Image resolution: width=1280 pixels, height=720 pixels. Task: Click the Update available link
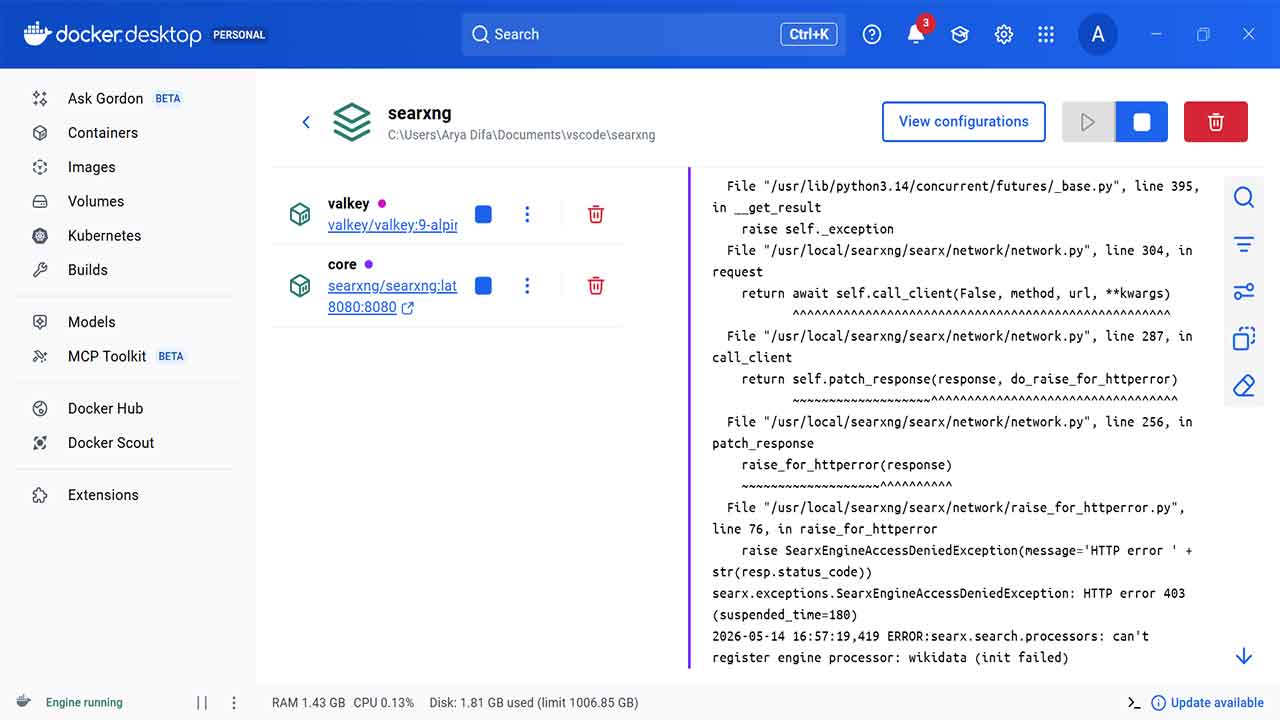coord(1208,702)
